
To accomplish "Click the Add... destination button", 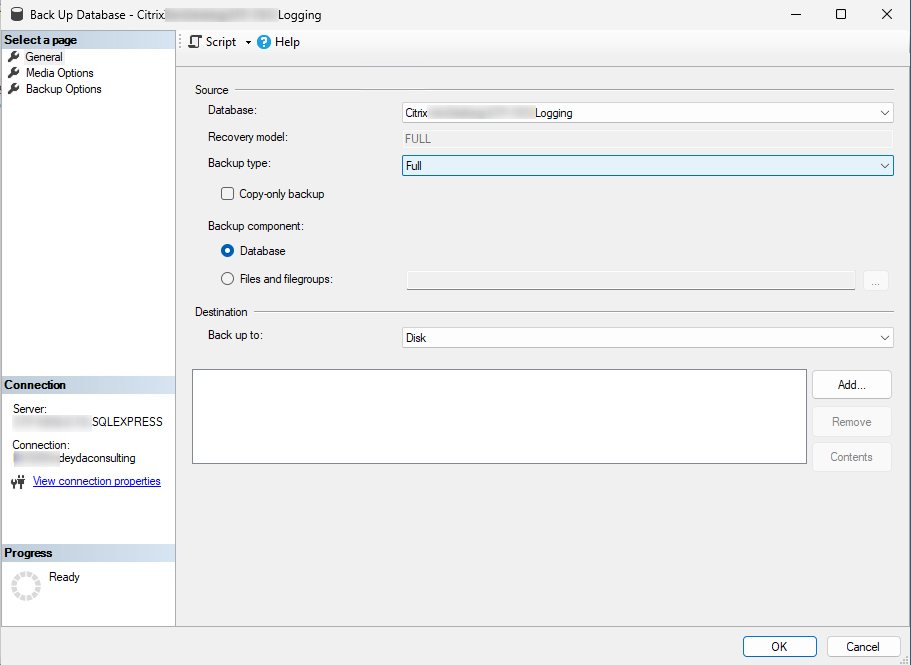I will pos(851,384).
